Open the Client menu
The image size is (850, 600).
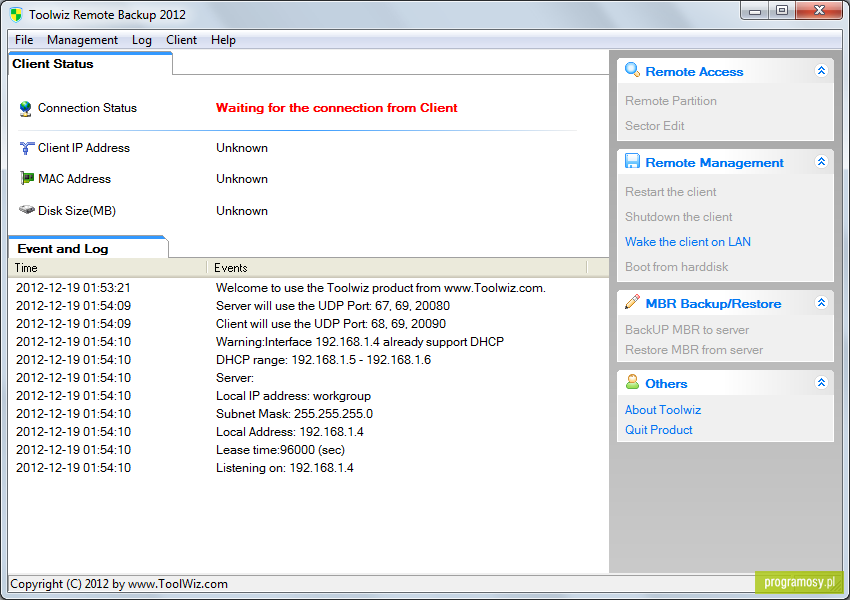click(182, 40)
